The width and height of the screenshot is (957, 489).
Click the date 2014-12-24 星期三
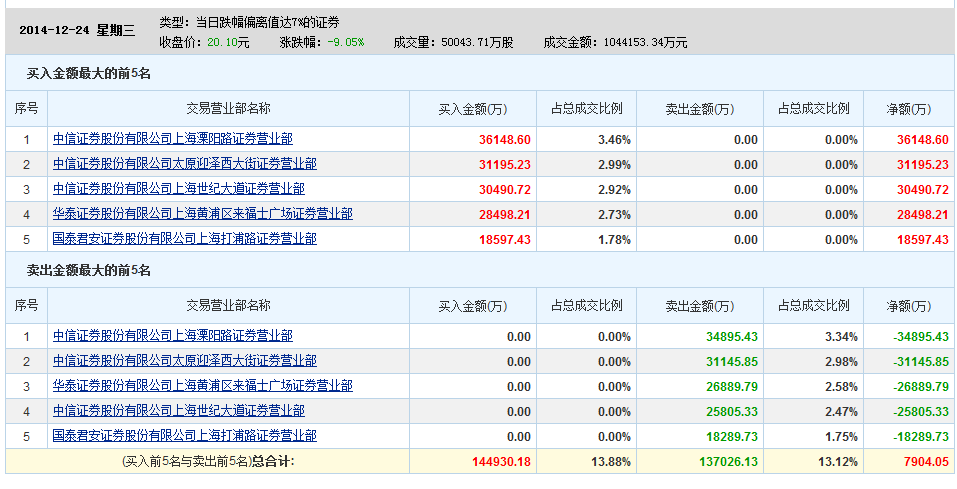[x=78, y=31]
